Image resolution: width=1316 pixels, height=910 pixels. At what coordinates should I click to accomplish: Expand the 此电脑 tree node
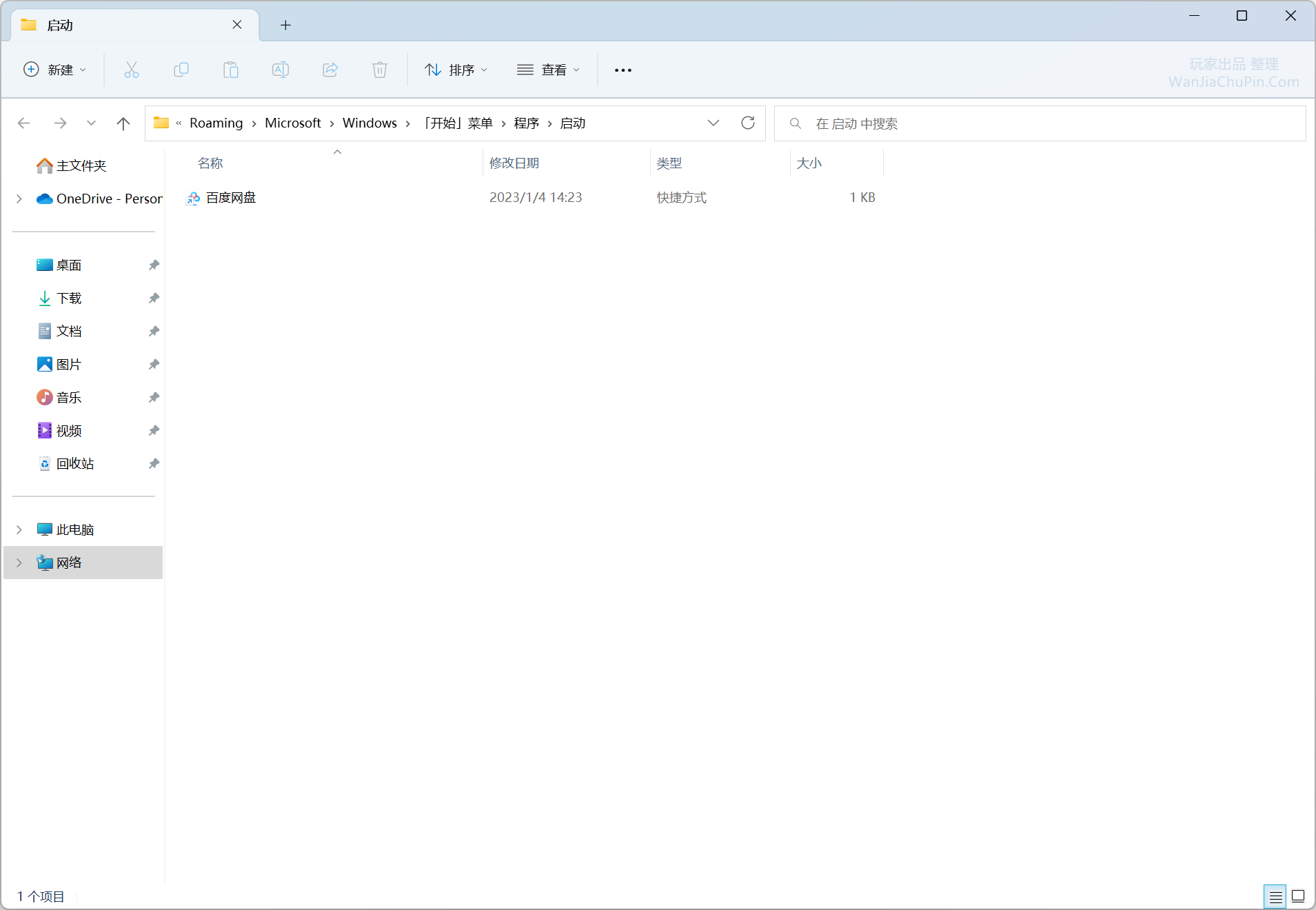tap(19, 530)
